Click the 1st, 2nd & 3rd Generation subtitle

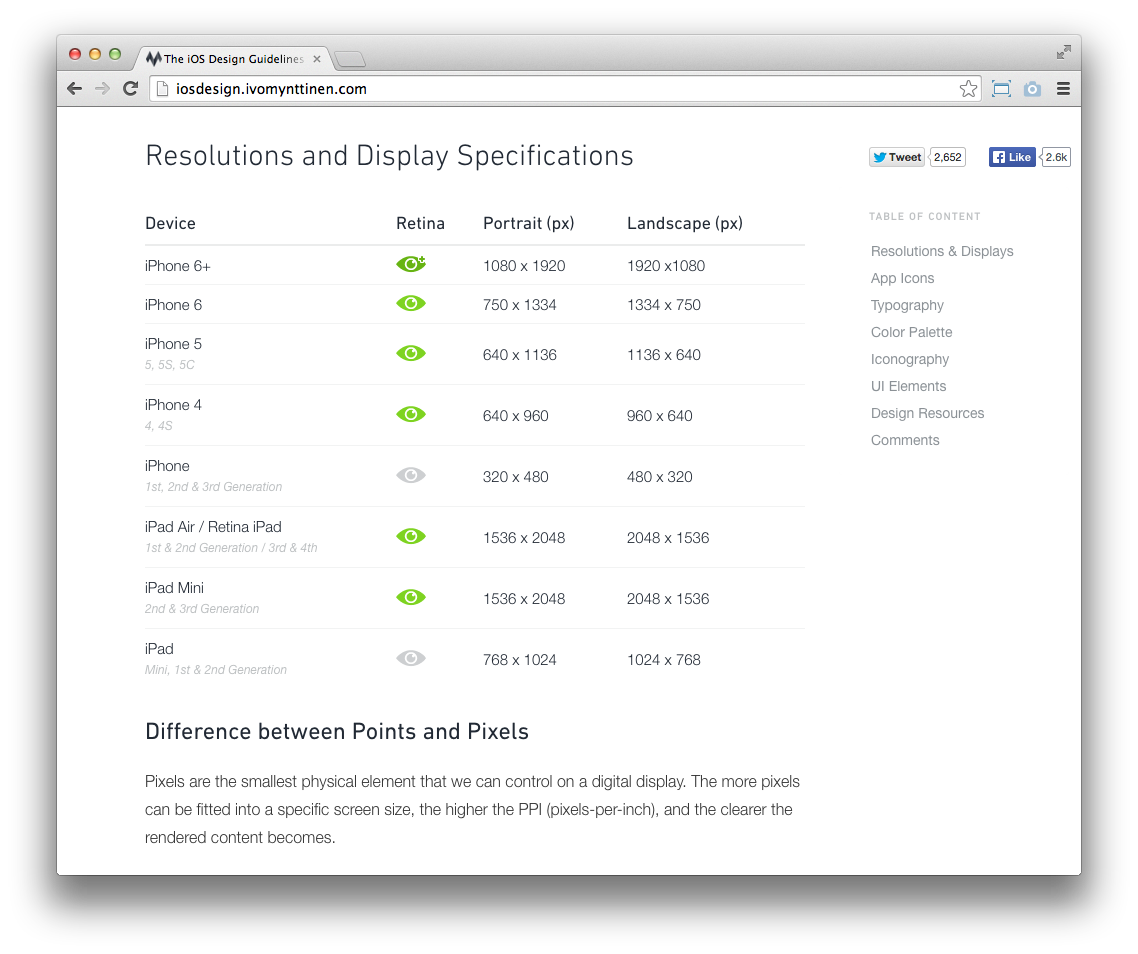pyautogui.click(x=213, y=486)
